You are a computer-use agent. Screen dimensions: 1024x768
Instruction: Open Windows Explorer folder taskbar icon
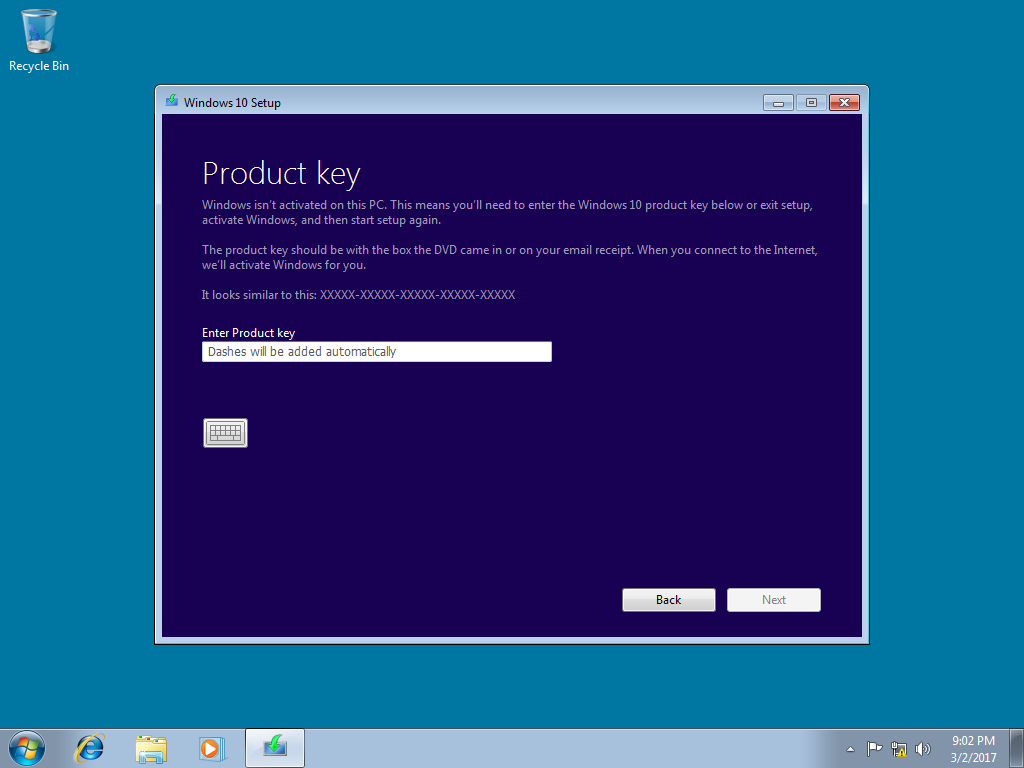tap(151, 748)
